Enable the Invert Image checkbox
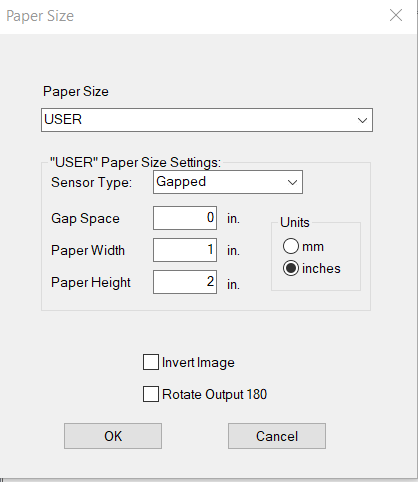This screenshot has height=482, width=418. pos(151,362)
